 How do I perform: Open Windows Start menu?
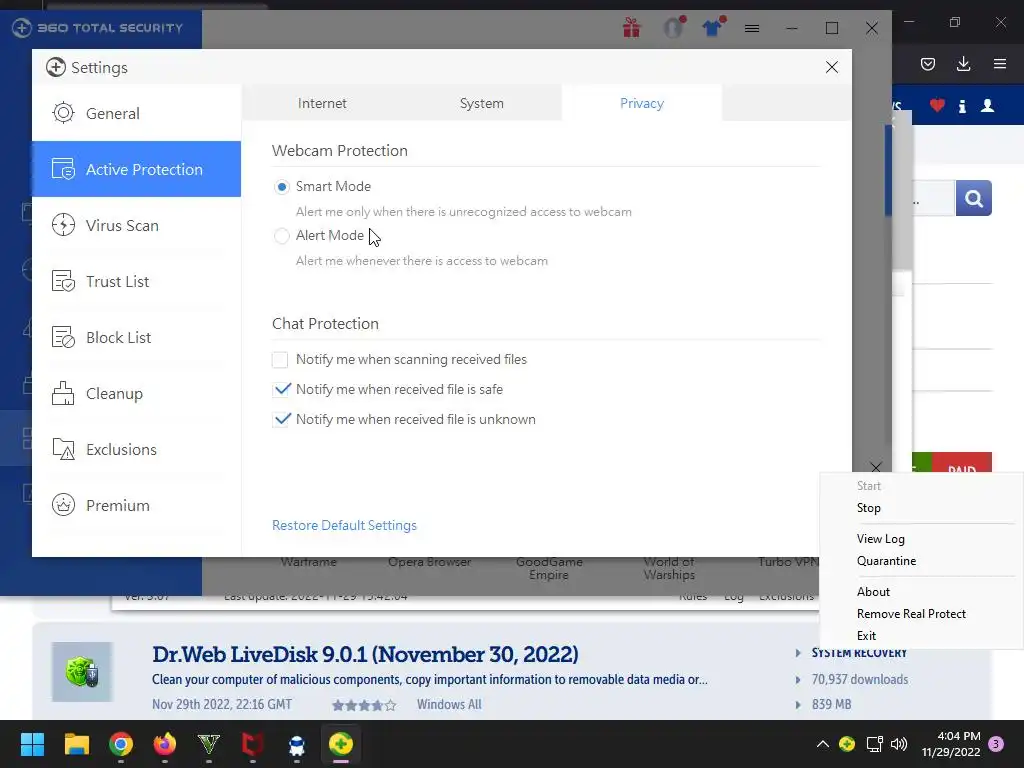[x=32, y=744]
